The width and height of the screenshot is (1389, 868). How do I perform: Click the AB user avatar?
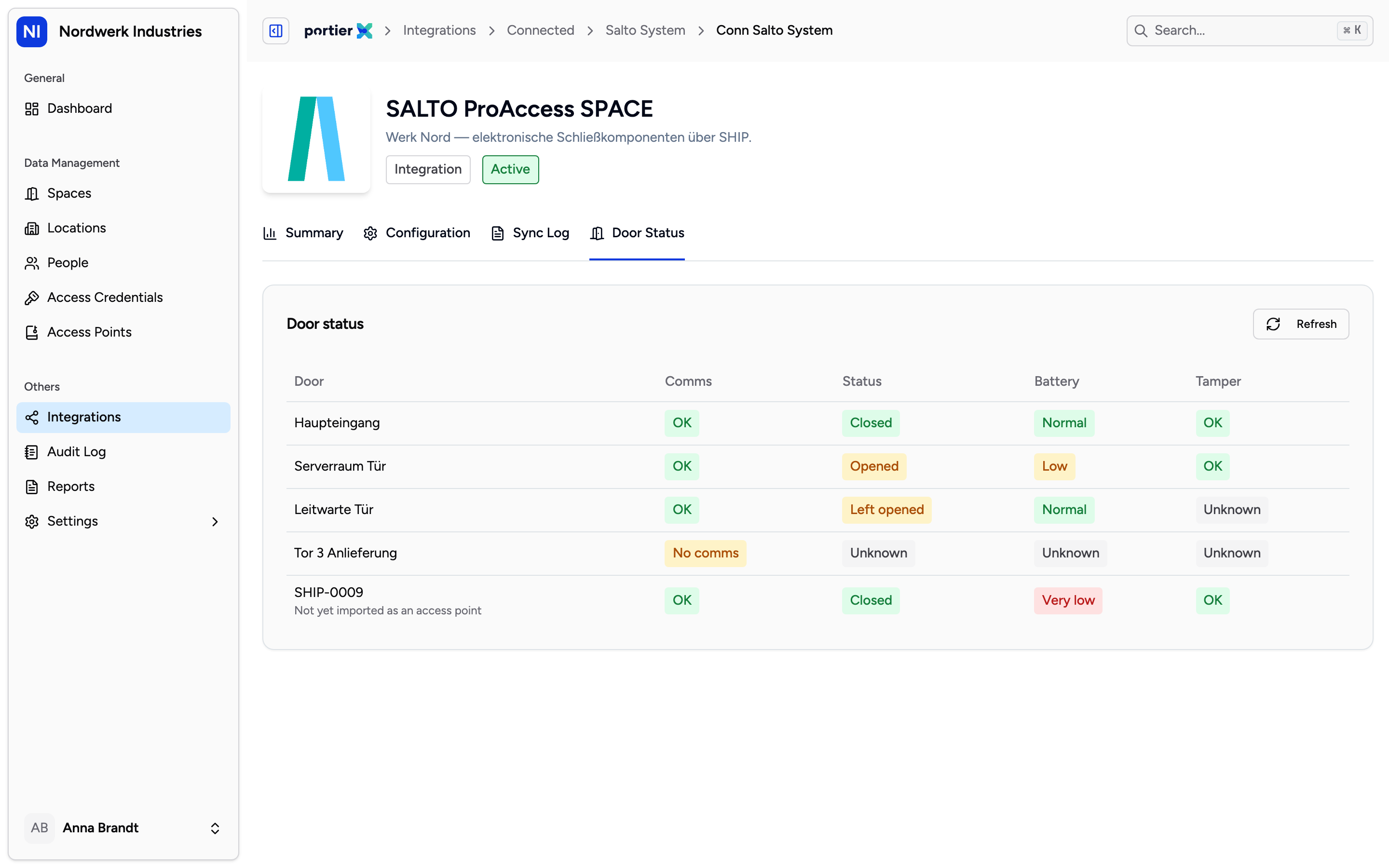pos(40,828)
